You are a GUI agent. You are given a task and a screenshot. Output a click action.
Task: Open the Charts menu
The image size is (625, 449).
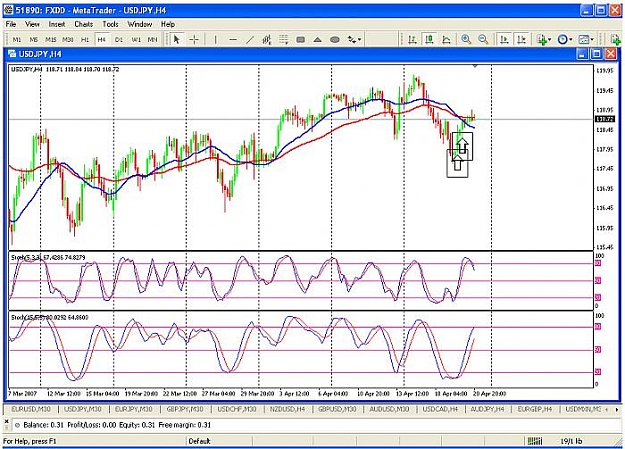click(x=84, y=24)
